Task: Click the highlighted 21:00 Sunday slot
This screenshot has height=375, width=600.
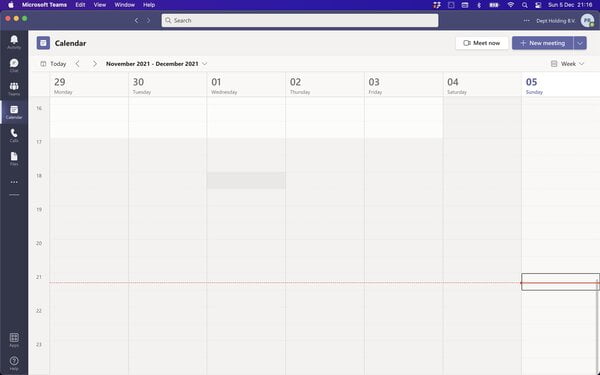Action: click(x=560, y=282)
